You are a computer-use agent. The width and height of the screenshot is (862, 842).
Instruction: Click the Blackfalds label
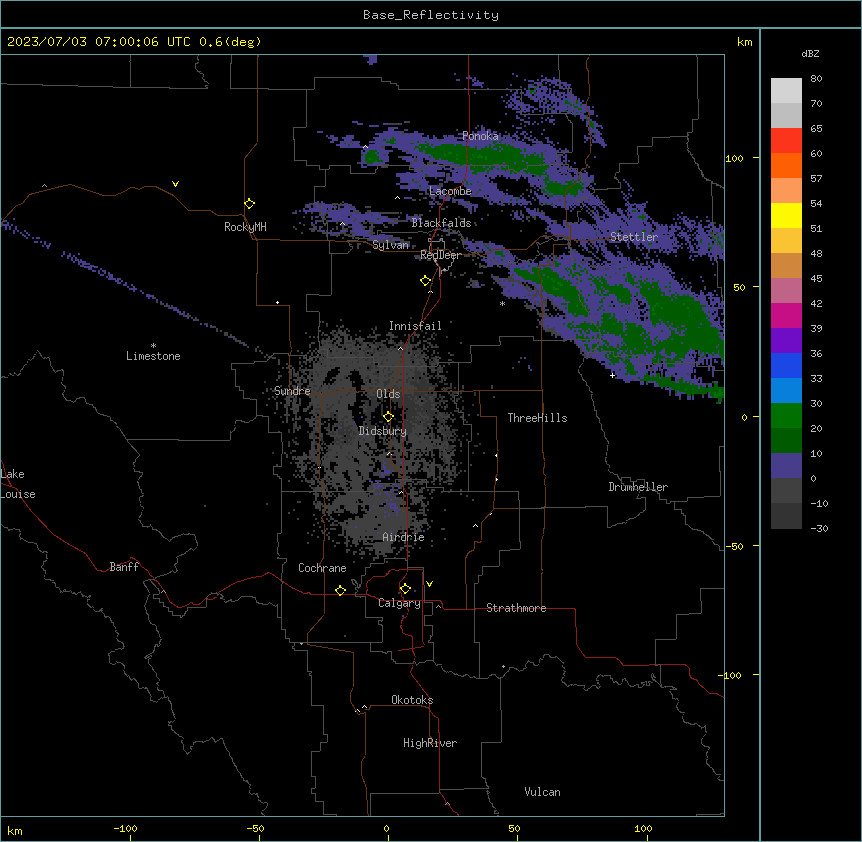coord(441,223)
